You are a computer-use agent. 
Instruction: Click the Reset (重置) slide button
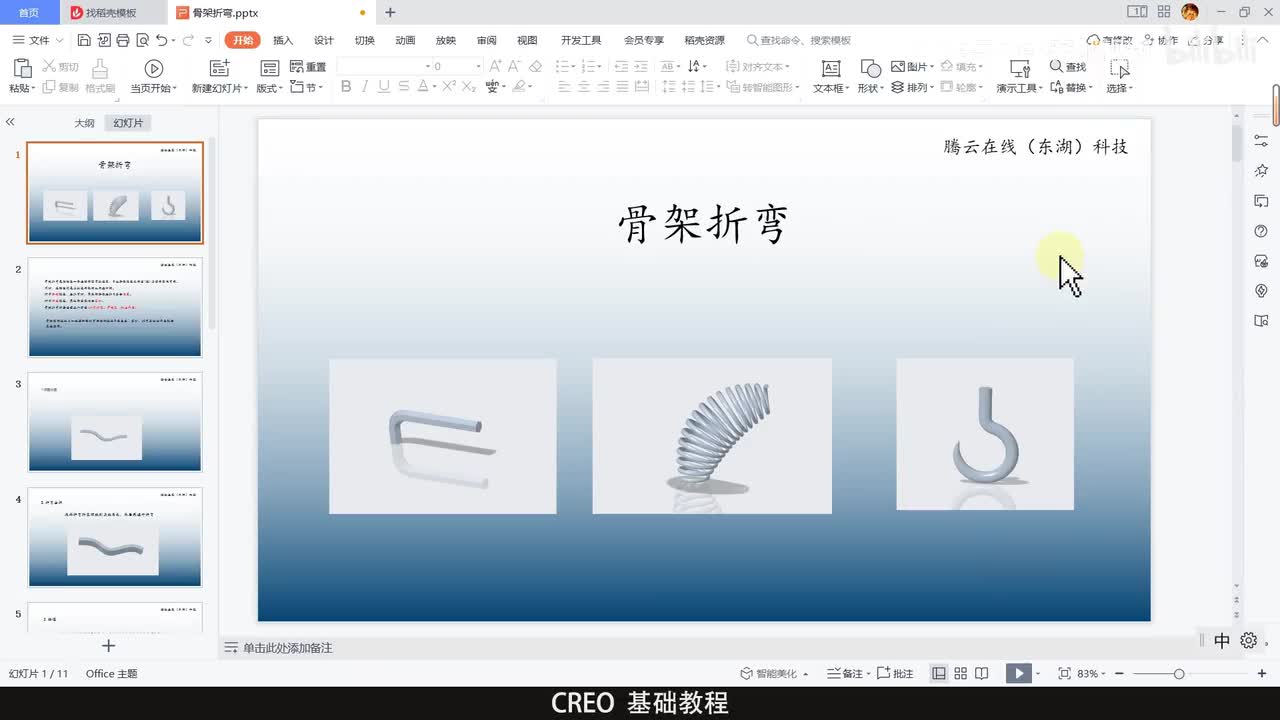(x=308, y=67)
